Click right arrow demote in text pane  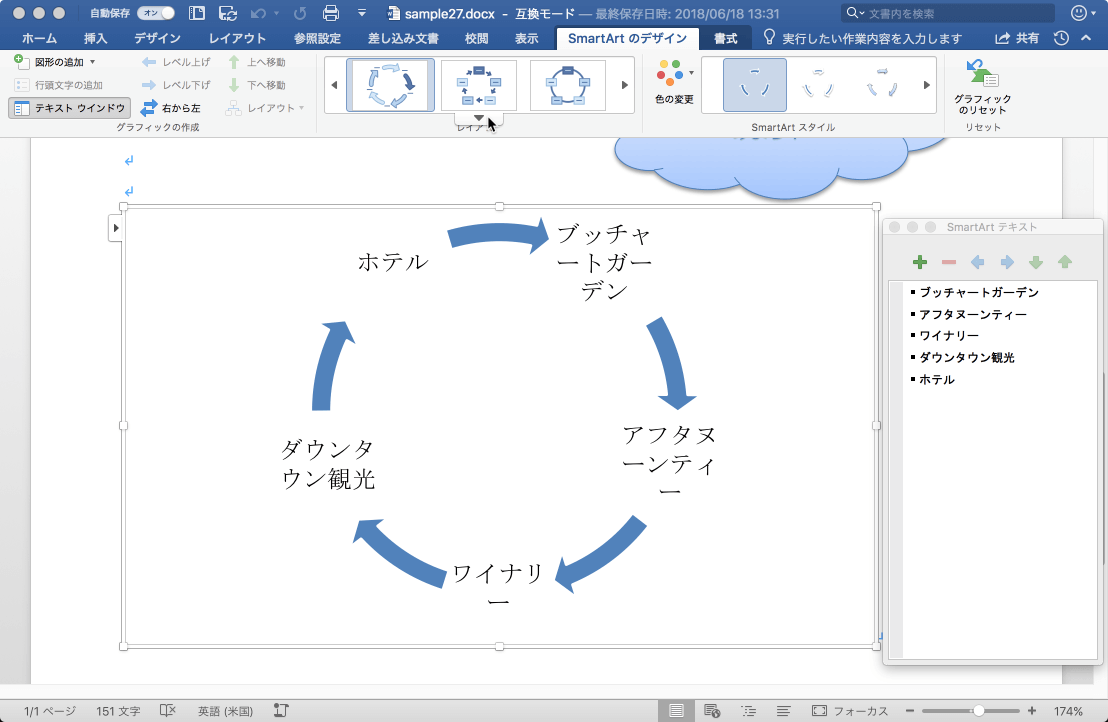coord(1007,263)
